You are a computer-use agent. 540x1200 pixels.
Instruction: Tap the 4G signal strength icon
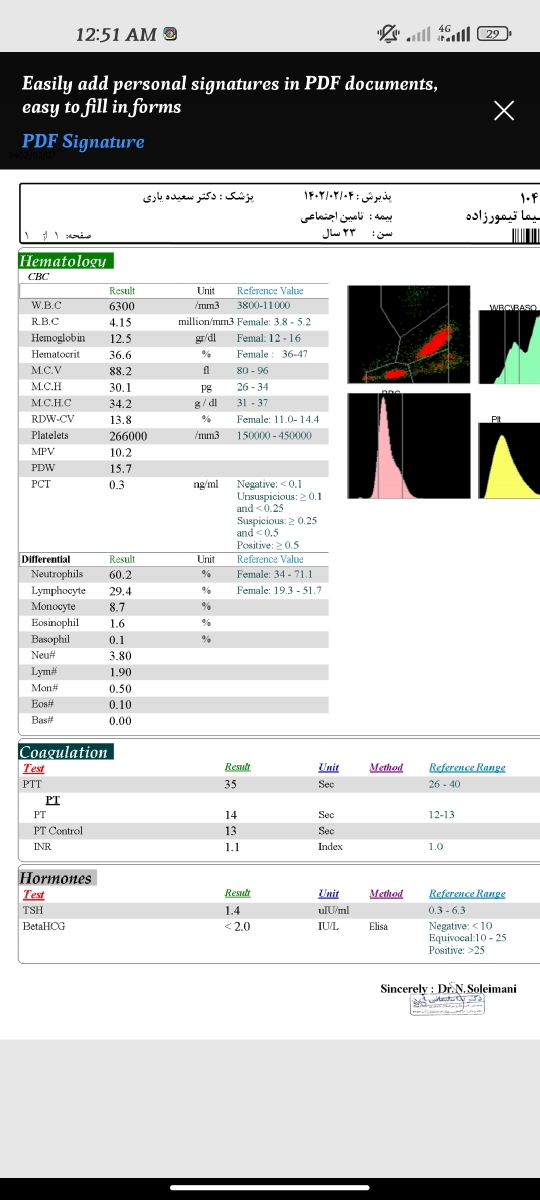(x=456, y=34)
